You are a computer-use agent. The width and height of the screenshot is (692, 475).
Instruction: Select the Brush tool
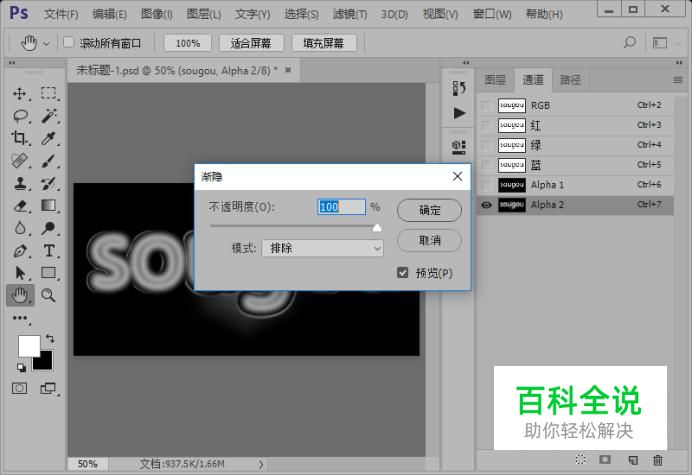click(x=48, y=161)
